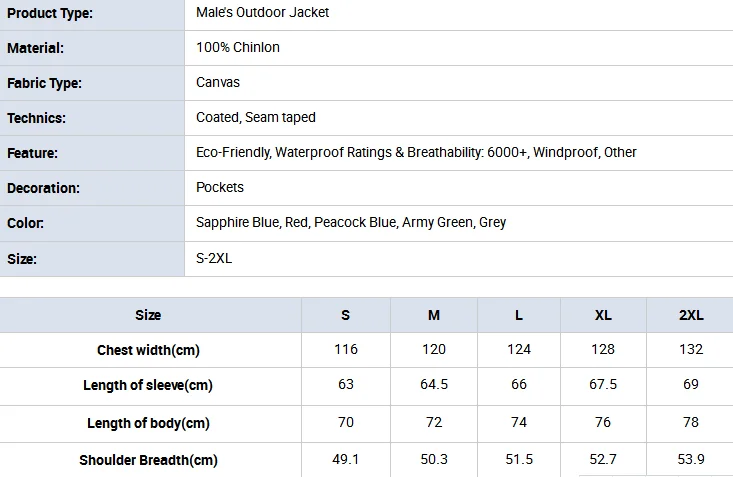This screenshot has width=733, height=477.
Task: Click the Eco-Friendly Waterproof Ratings feature text
Action: [x=416, y=152]
